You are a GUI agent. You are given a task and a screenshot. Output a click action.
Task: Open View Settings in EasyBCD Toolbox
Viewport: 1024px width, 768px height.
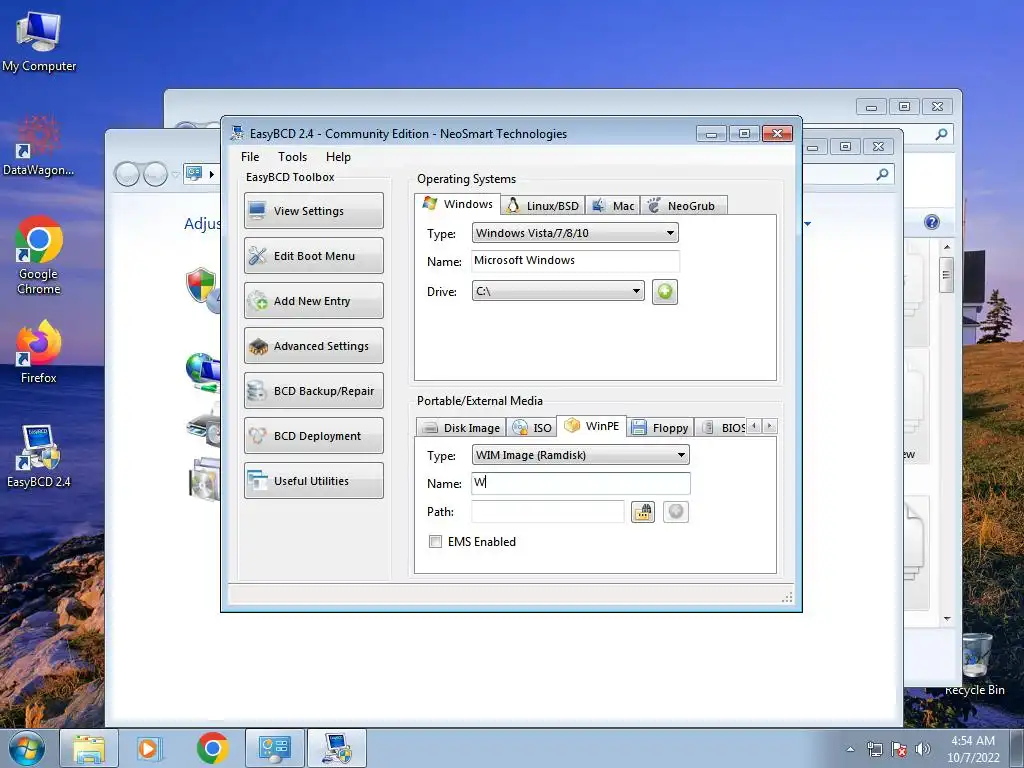point(313,210)
